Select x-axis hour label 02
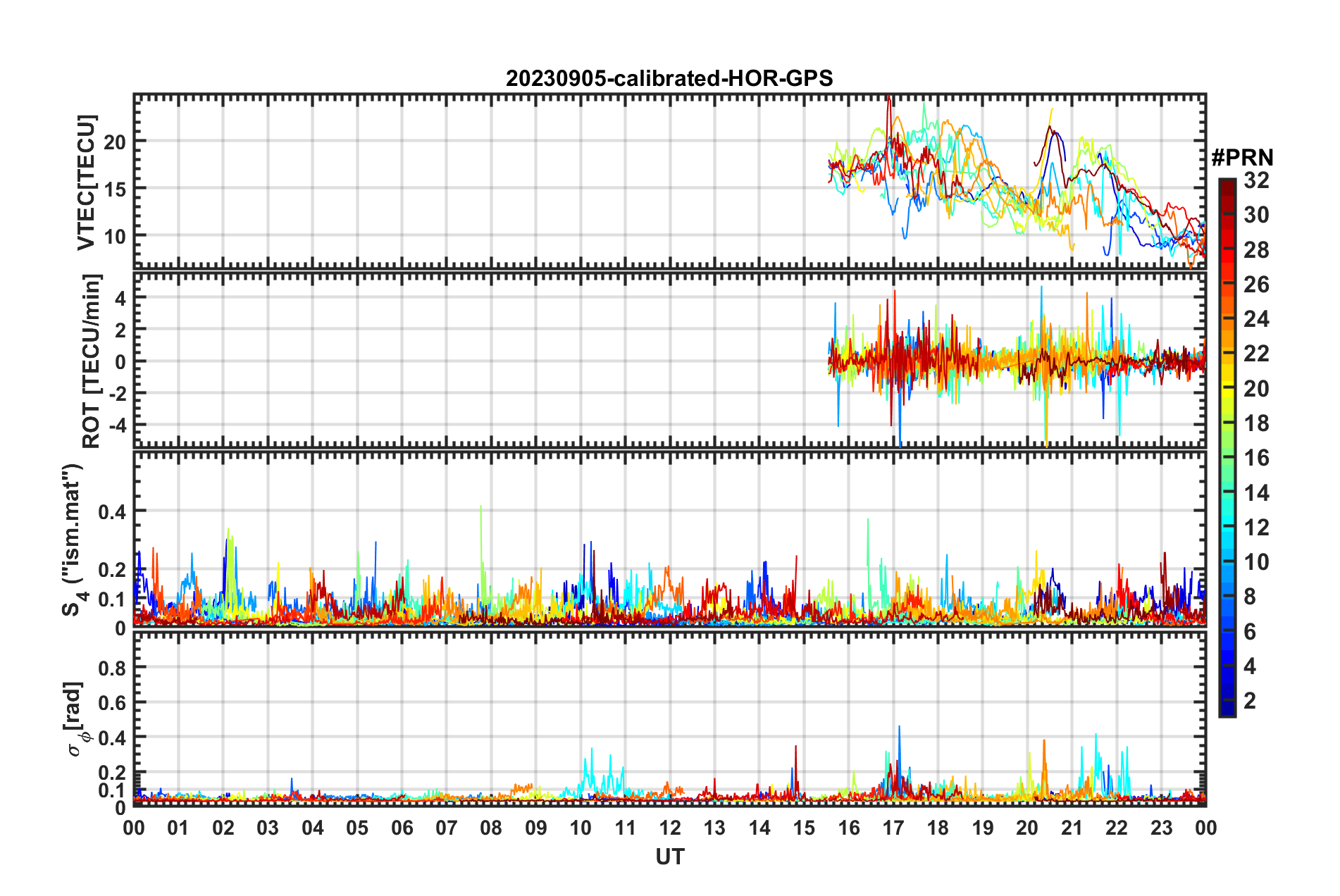 coord(223,828)
